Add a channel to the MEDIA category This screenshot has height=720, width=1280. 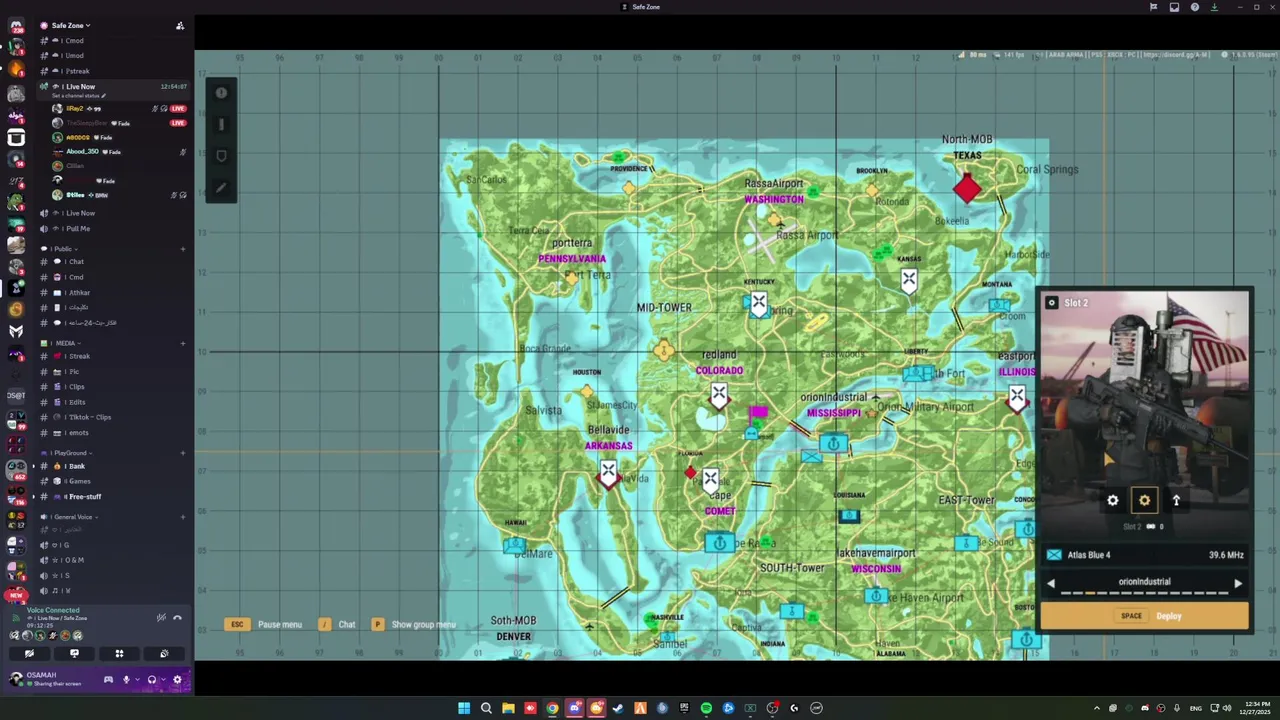[x=183, y=343]
